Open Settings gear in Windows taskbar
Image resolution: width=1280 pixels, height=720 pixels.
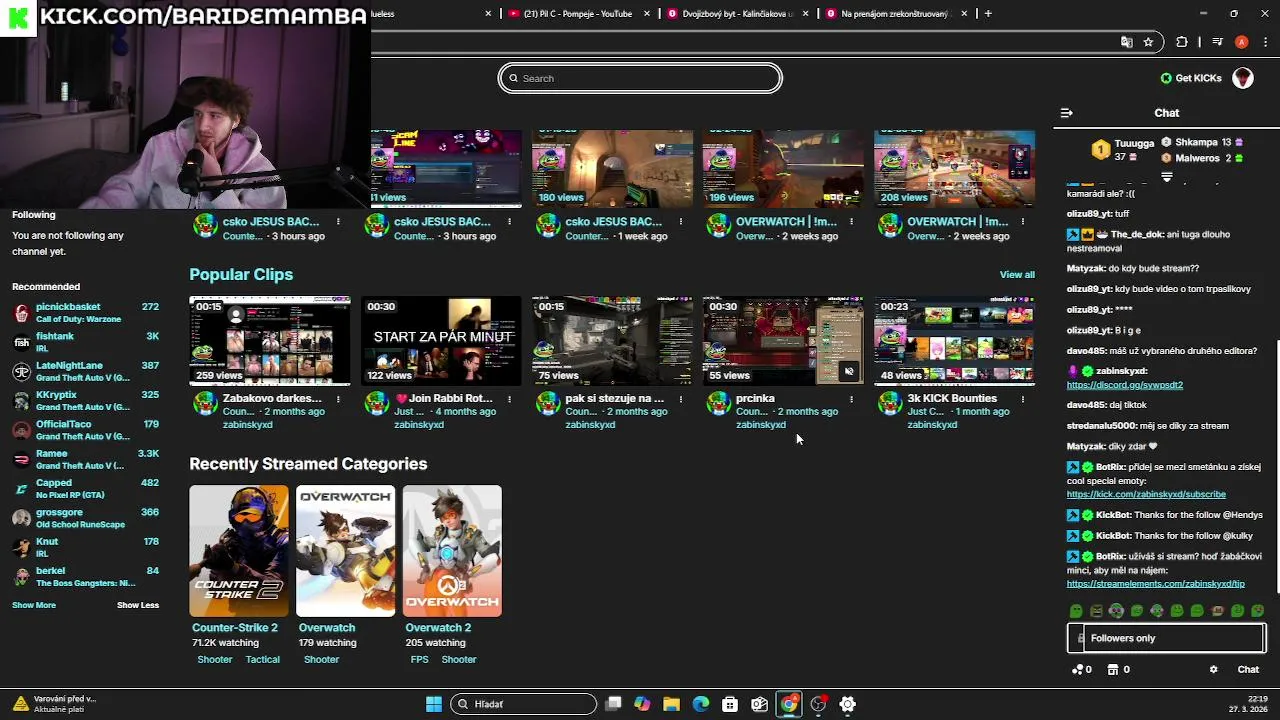pos(848,704)
